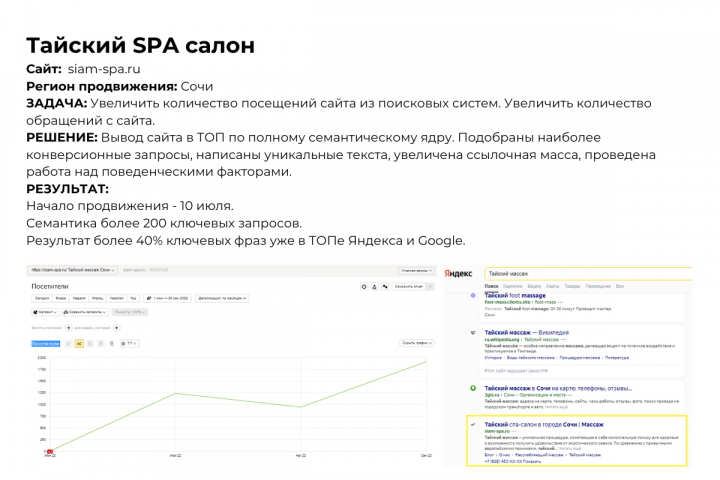720x480 pixels.
Task: Open Детализация: по месяцам dropdown
Action: click(x=222, y=298)
